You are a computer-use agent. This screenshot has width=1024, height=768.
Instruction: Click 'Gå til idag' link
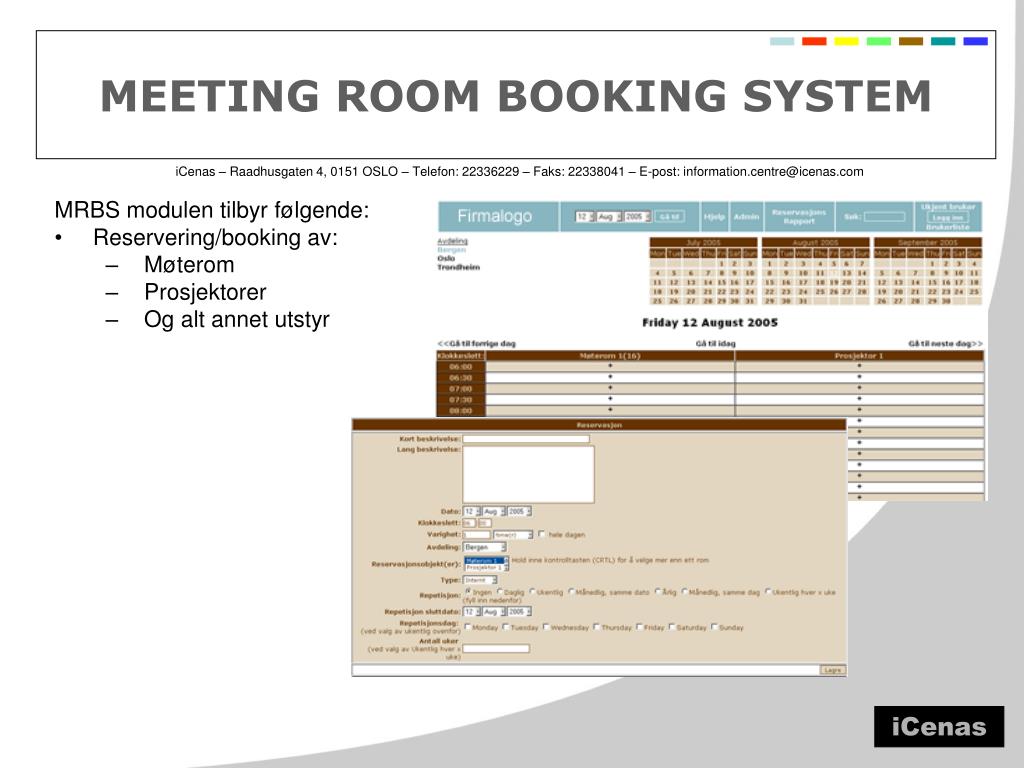pos(715,344)
